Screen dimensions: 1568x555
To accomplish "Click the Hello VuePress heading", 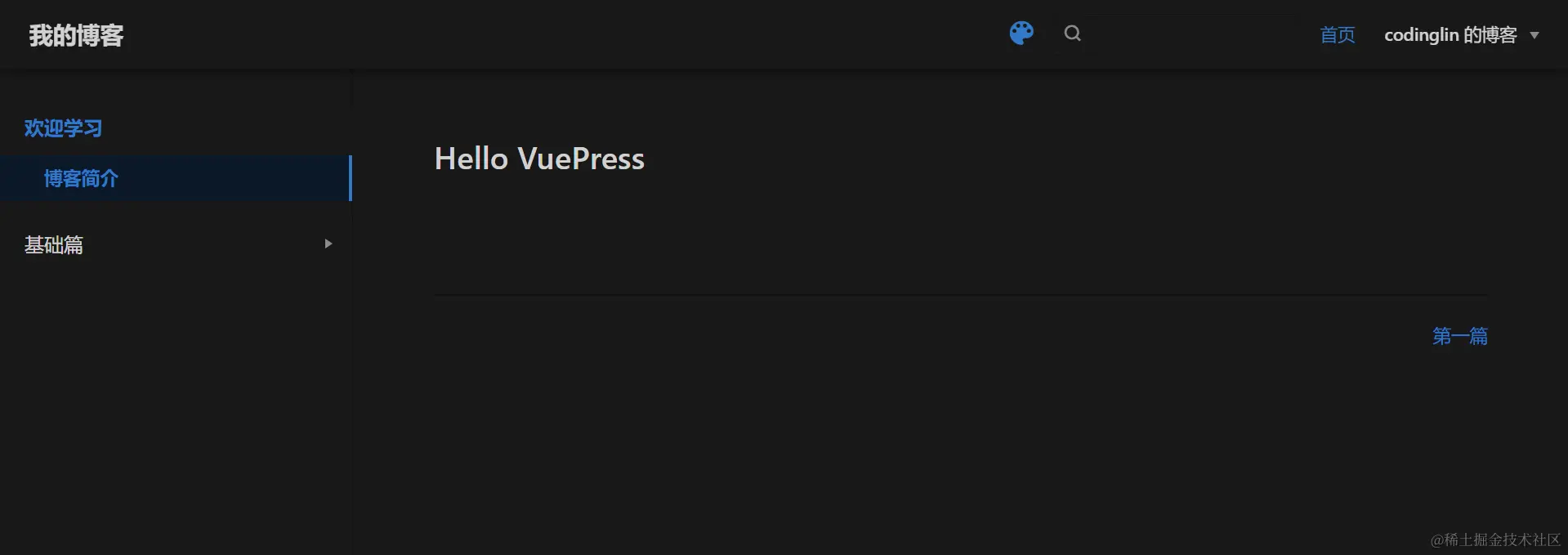I will pos(539,159).
